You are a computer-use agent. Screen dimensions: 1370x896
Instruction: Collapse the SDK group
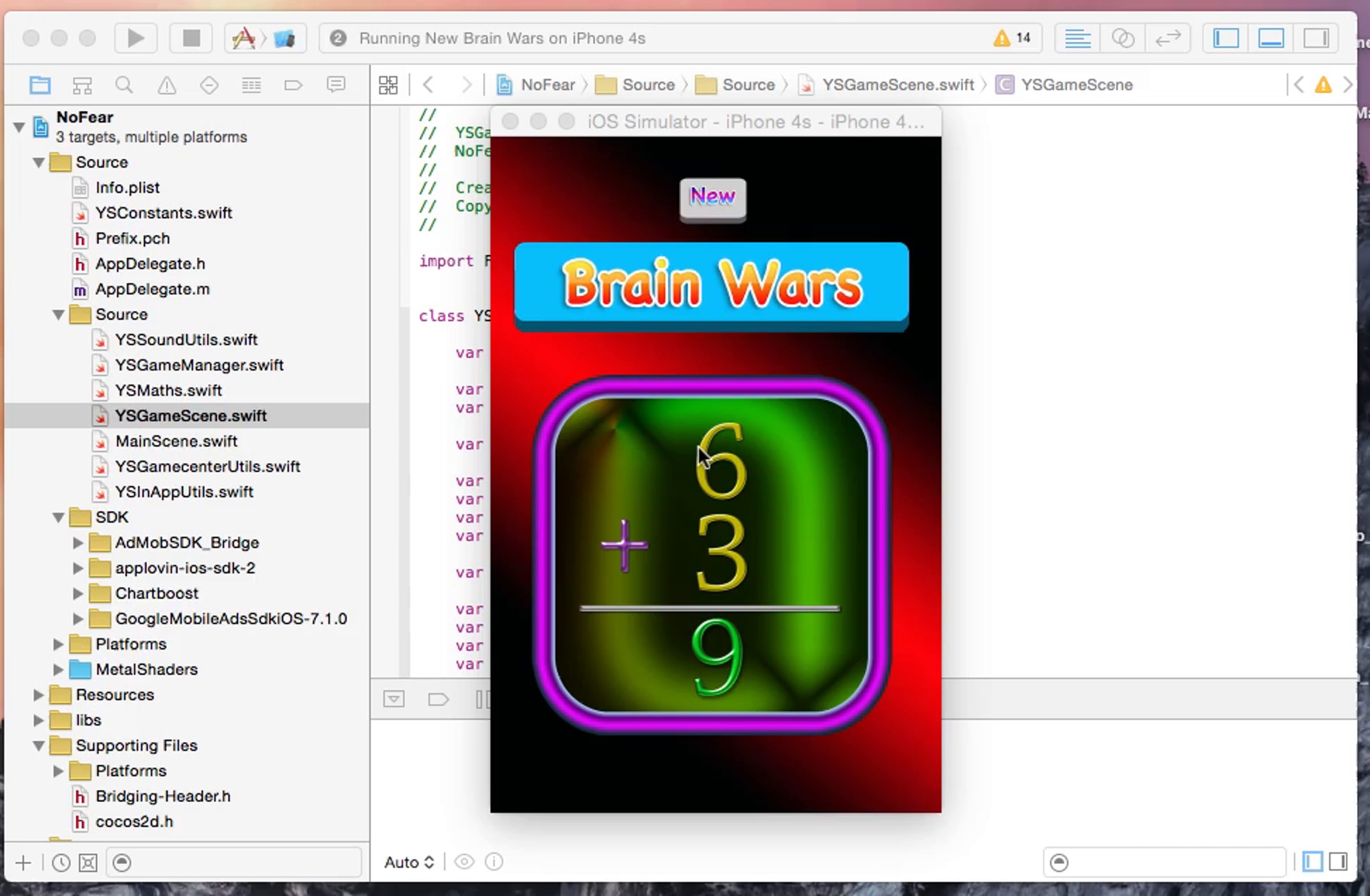(58, 518)
